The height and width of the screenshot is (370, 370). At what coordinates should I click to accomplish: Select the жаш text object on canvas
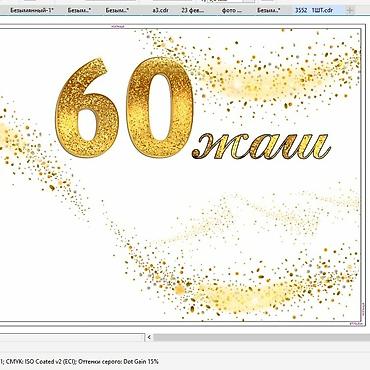click(261, 146)
